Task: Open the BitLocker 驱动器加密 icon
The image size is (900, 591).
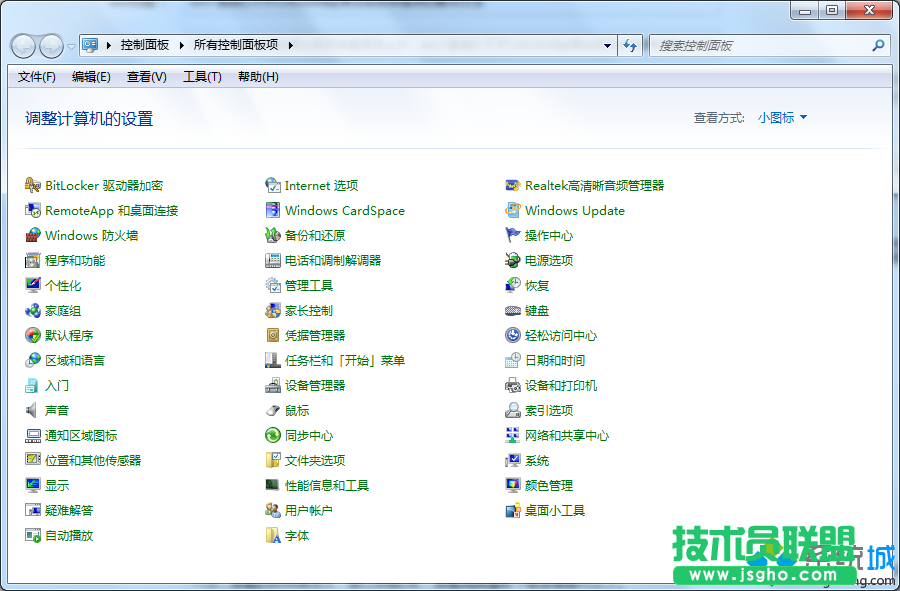Action: point(33,185)
